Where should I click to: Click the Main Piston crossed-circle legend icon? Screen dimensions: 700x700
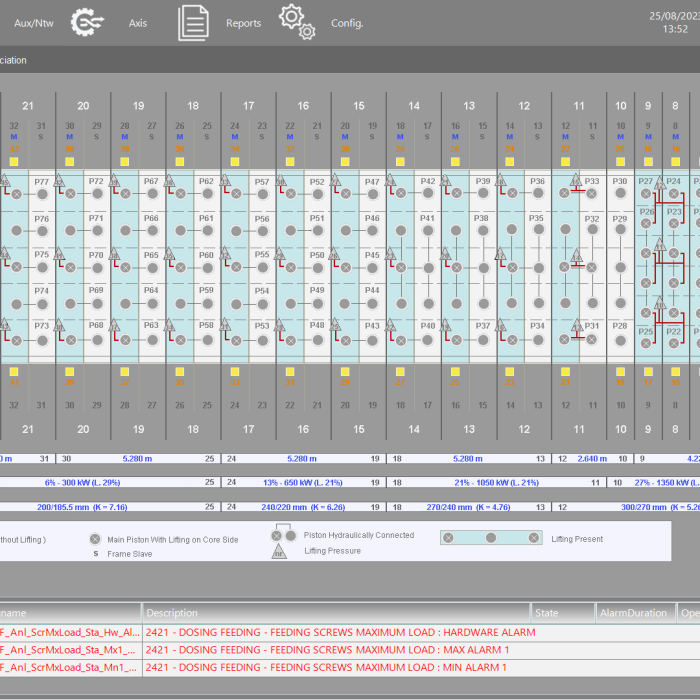pyautogui.click(x=95, y=538)
